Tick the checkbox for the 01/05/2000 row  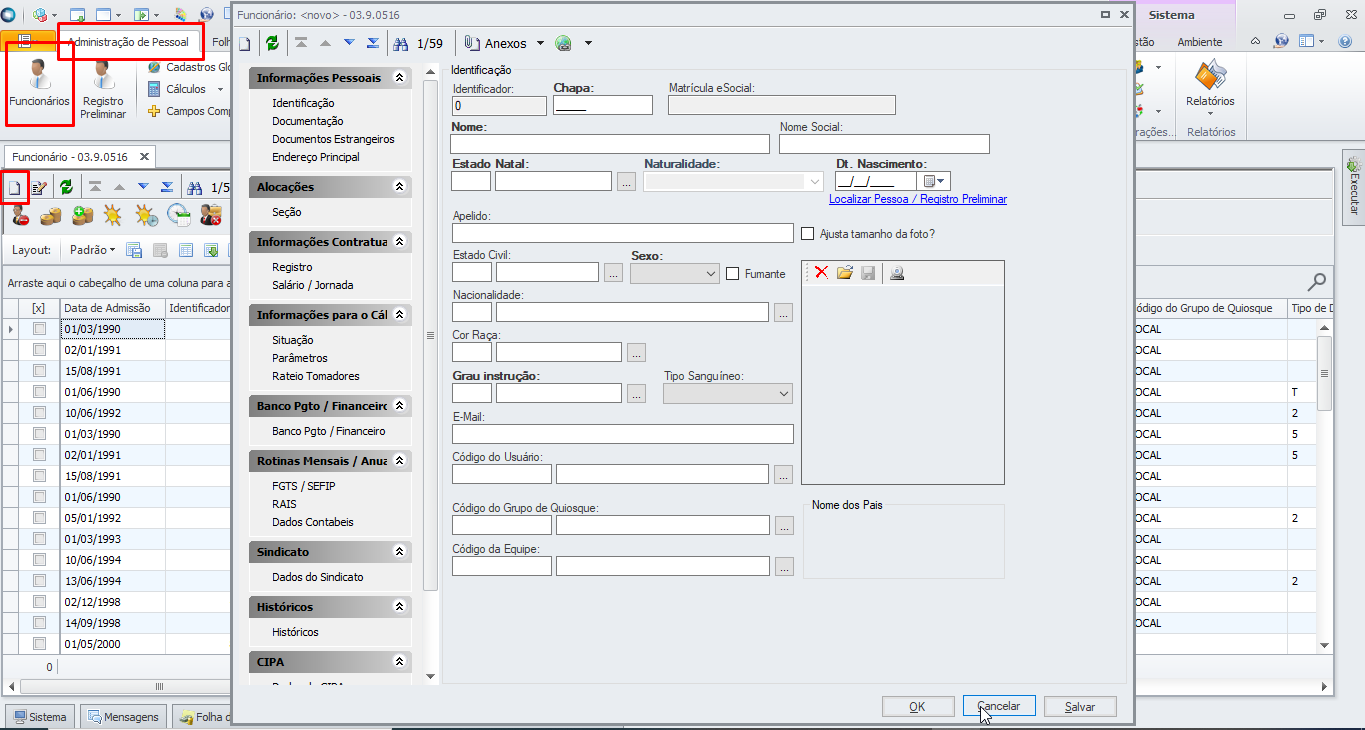tap(40, 644)
